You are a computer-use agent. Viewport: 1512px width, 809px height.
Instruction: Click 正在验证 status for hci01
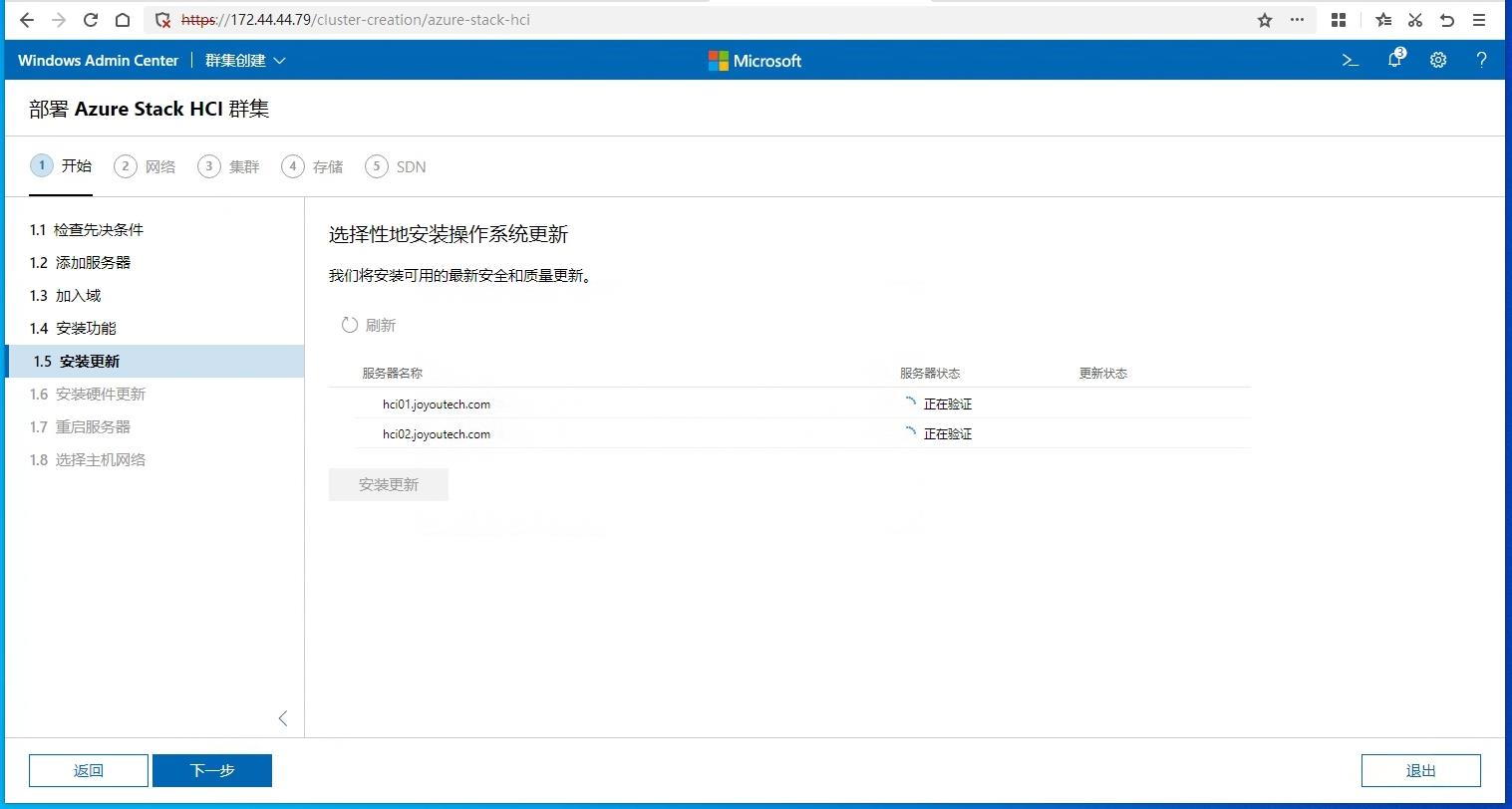click(948, 404)
